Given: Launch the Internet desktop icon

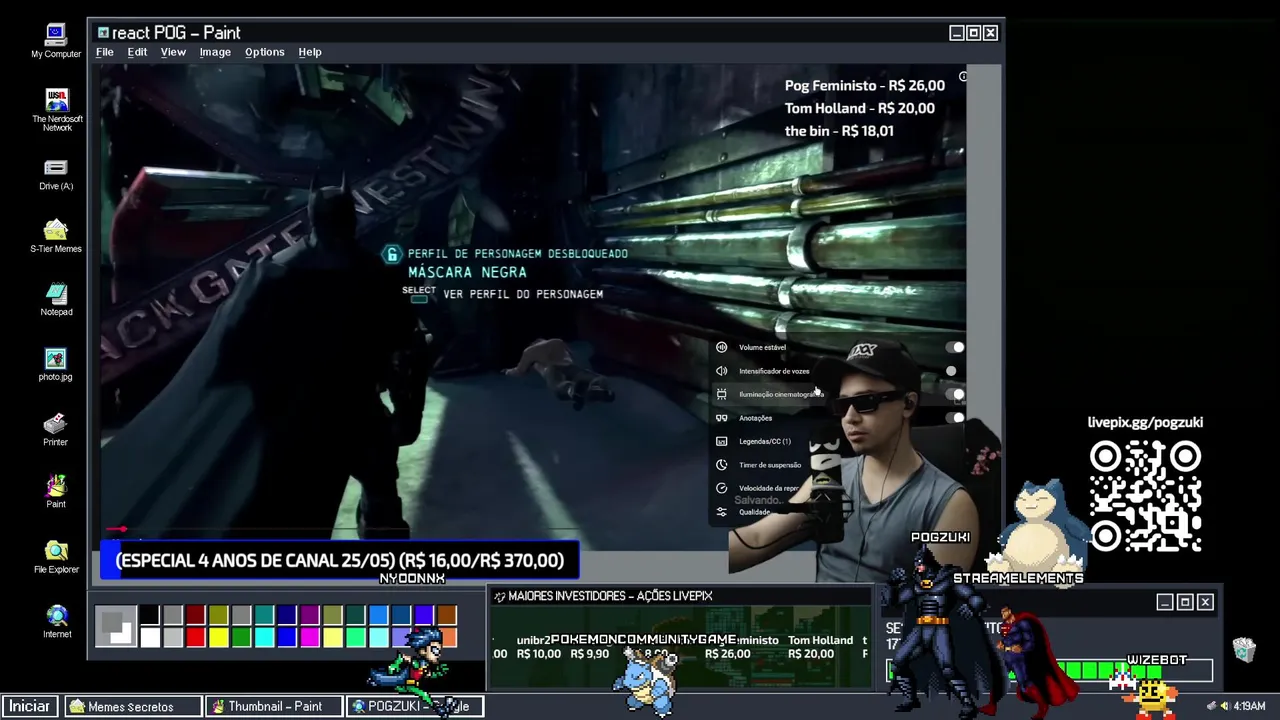Looking at the screenshot, I should tap(57, 621).
